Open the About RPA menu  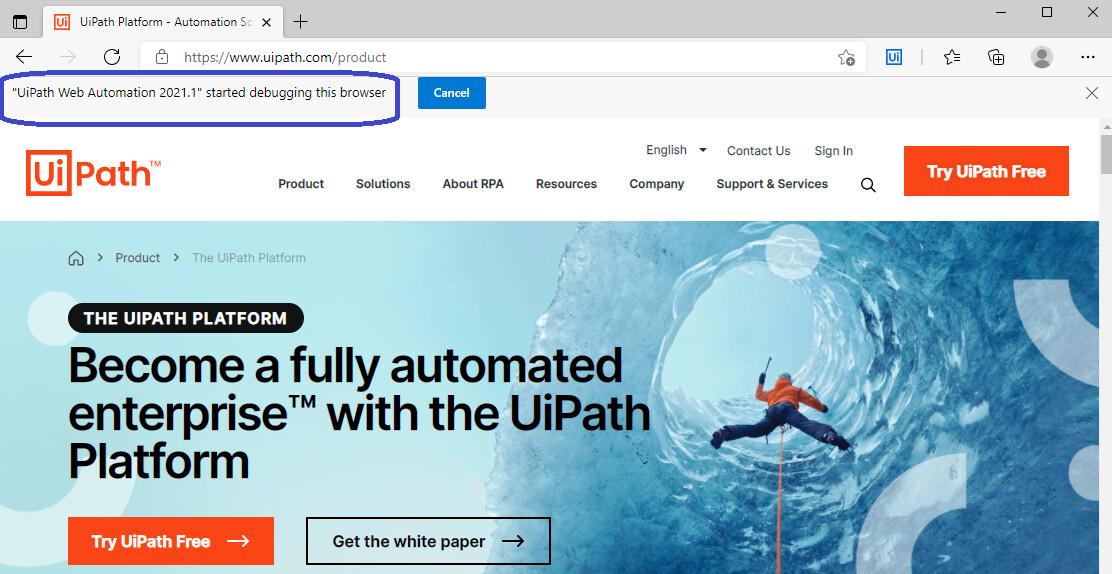pos(473,184)
